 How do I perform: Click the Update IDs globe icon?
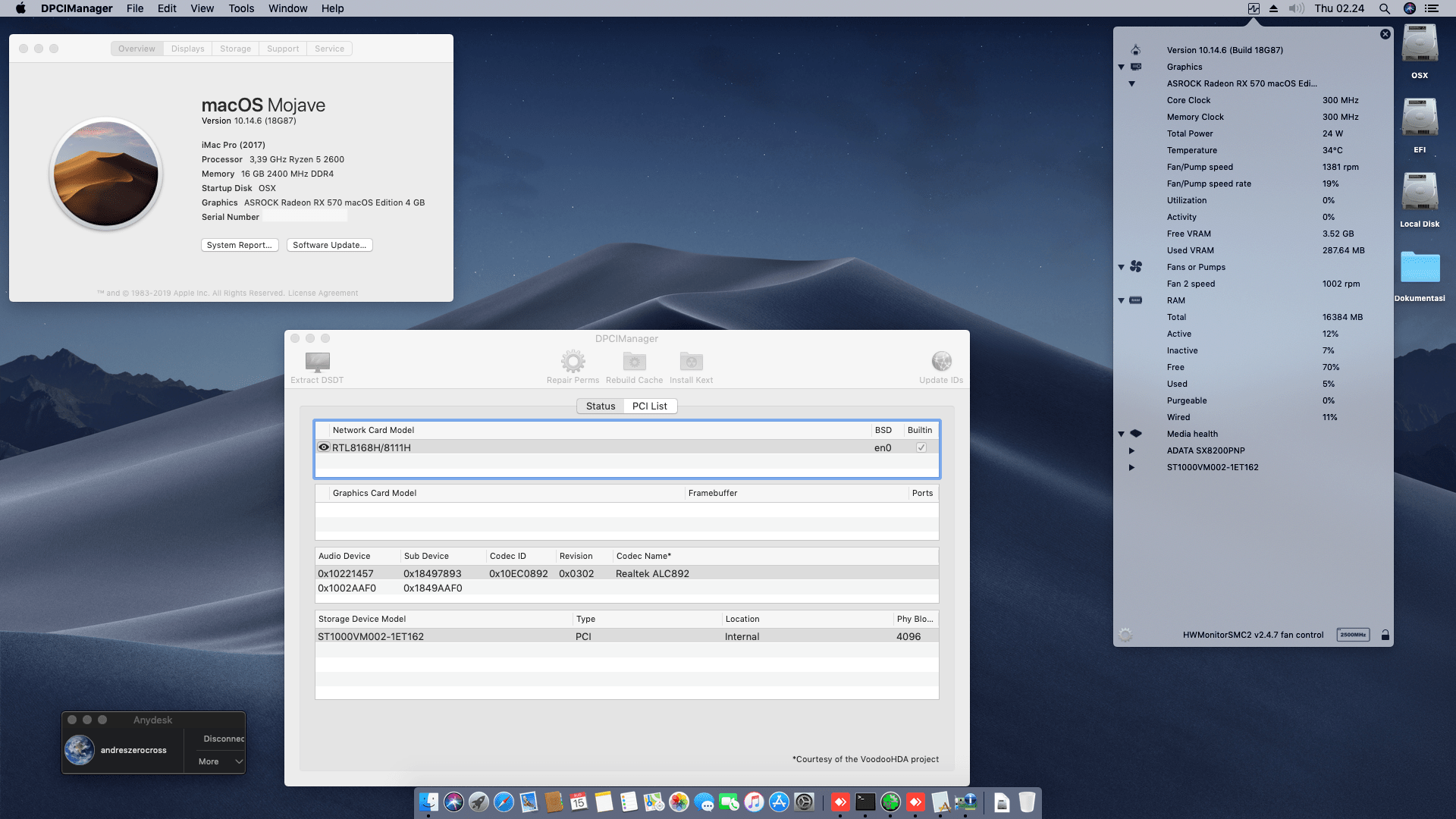(941, 362)
